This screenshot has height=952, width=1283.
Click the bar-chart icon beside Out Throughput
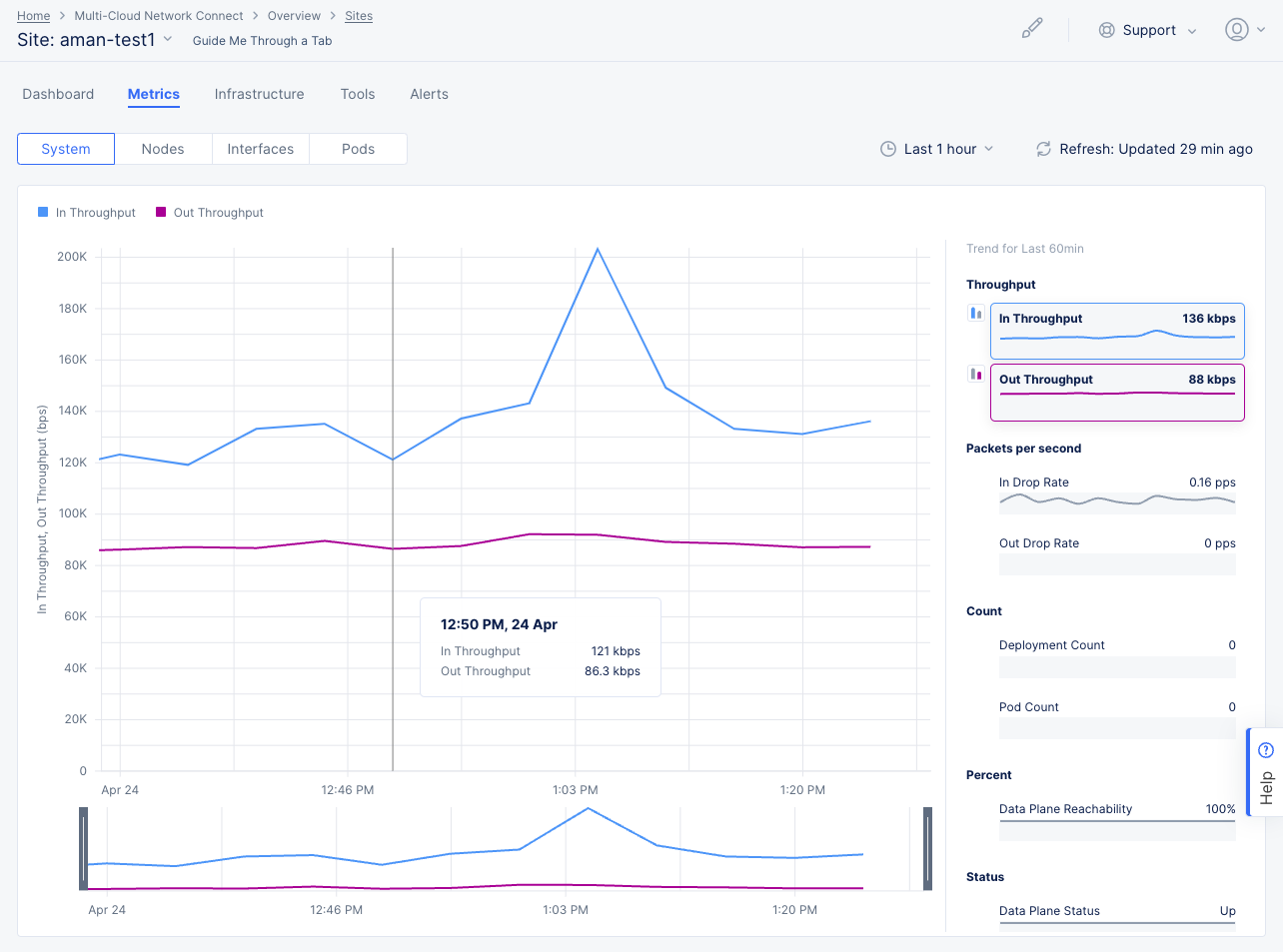click(x=975, y=374)
